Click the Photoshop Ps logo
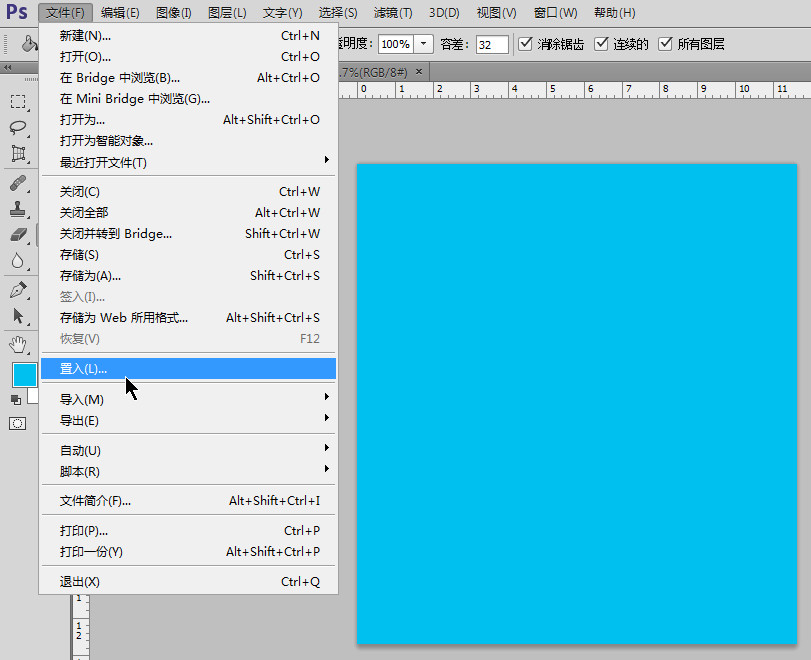 pyautogui.click(x=17, y=12)
